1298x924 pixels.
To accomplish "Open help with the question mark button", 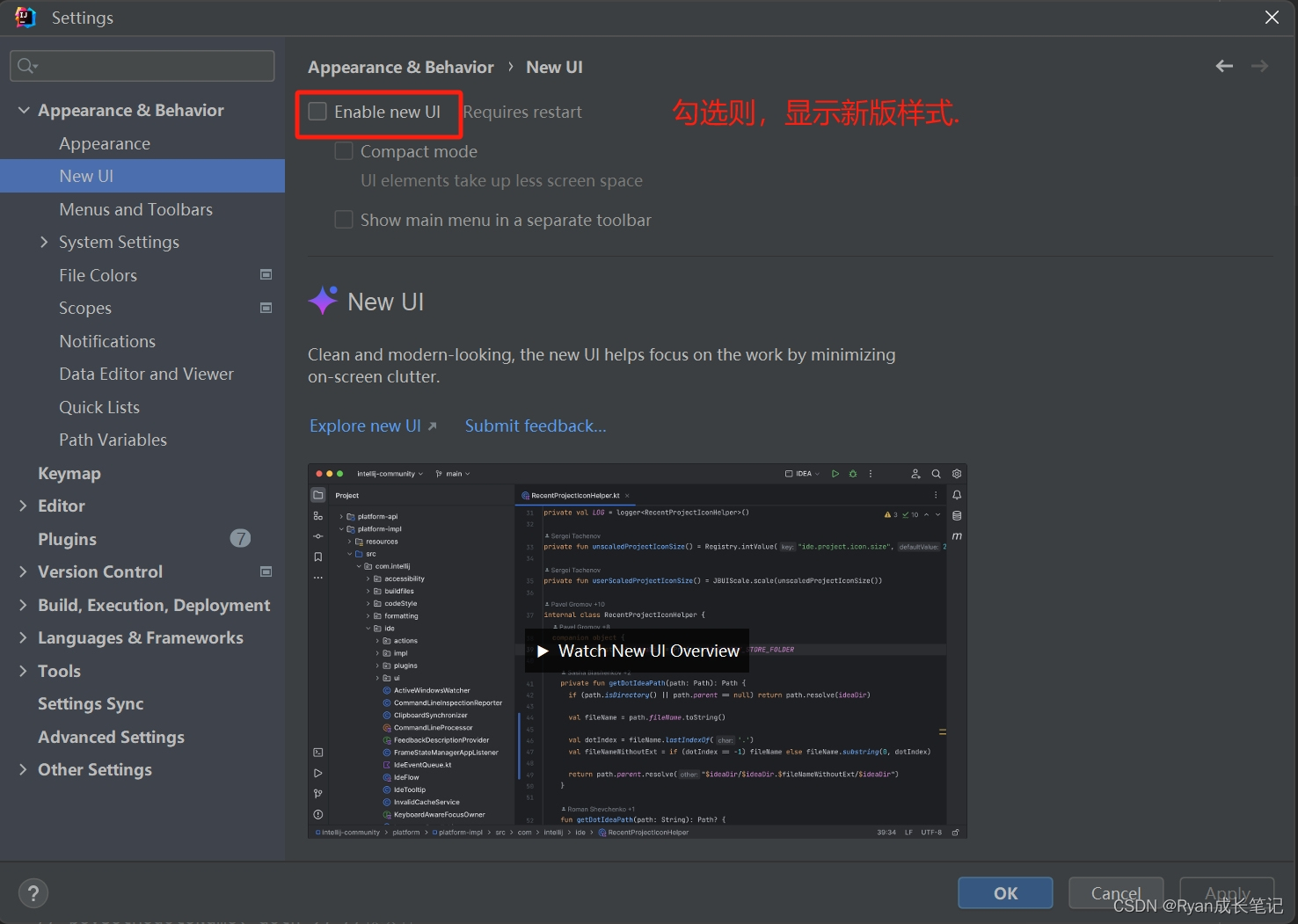I will [33, 893].
